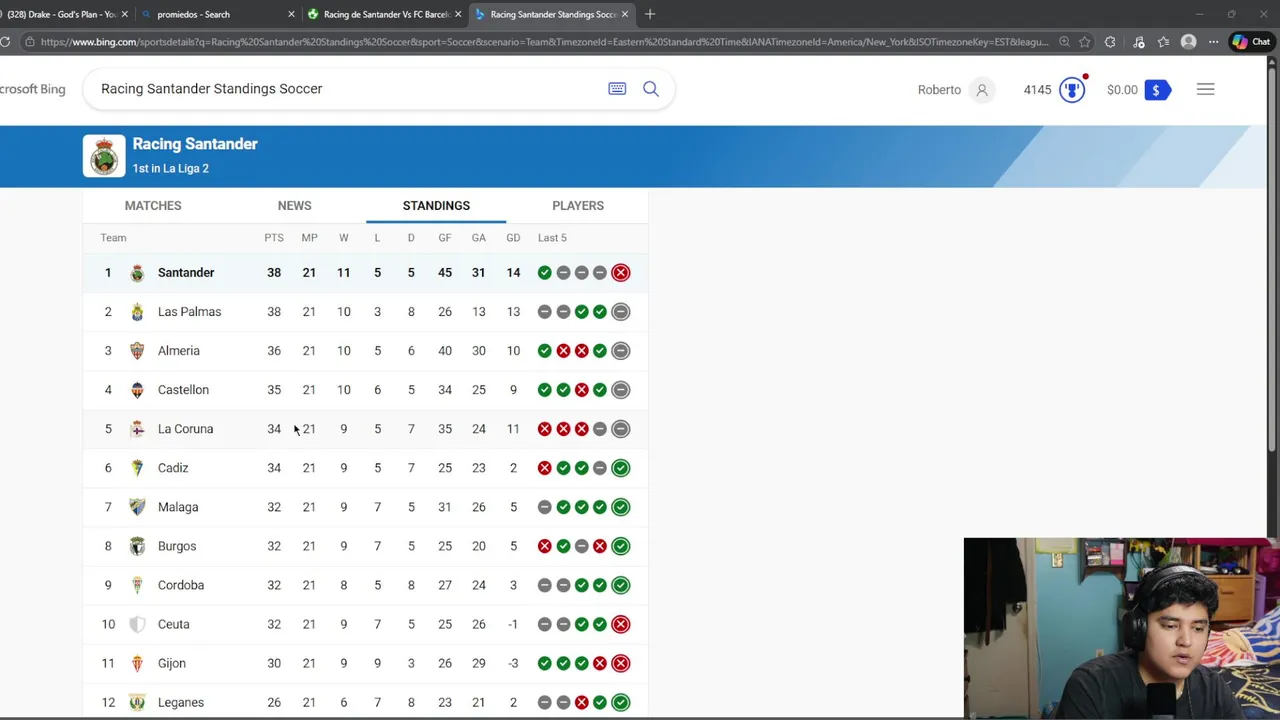Click the browser address bar URL
Image resolution: width=1280 pixels, height=720 pixels.
click(x=545, y=42)
